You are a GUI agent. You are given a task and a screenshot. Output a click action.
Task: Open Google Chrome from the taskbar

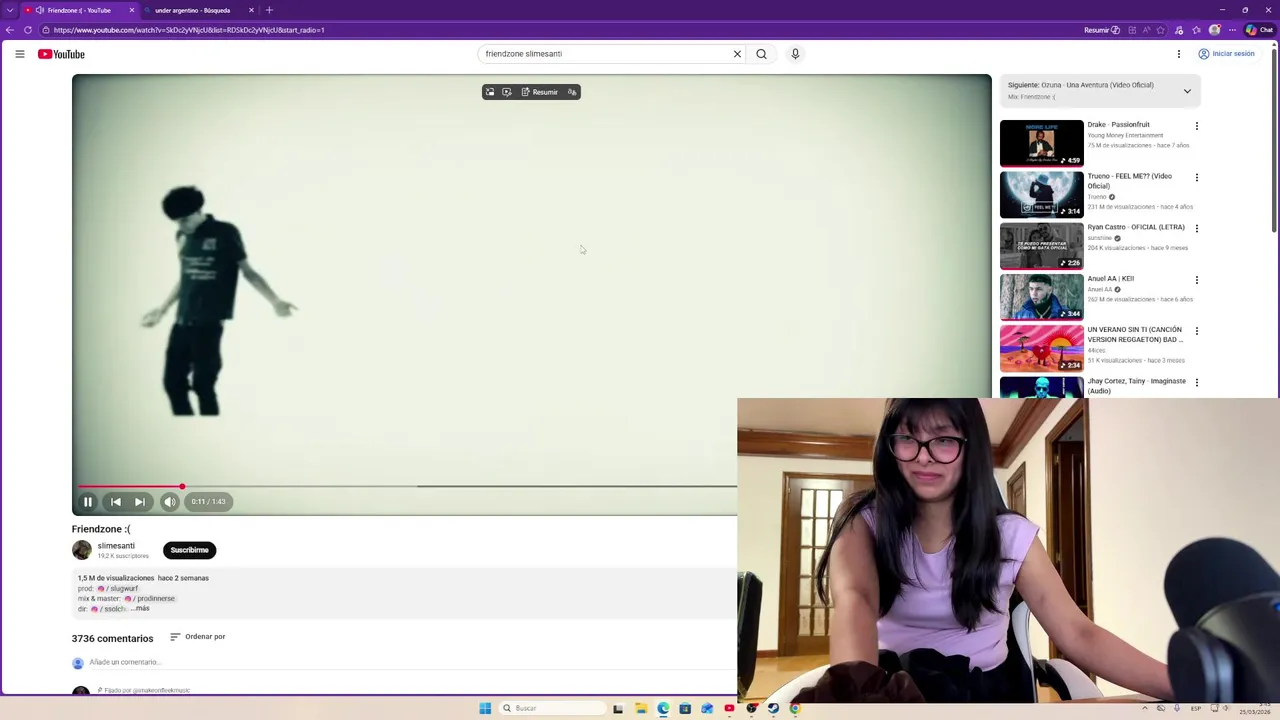point(795,708)
